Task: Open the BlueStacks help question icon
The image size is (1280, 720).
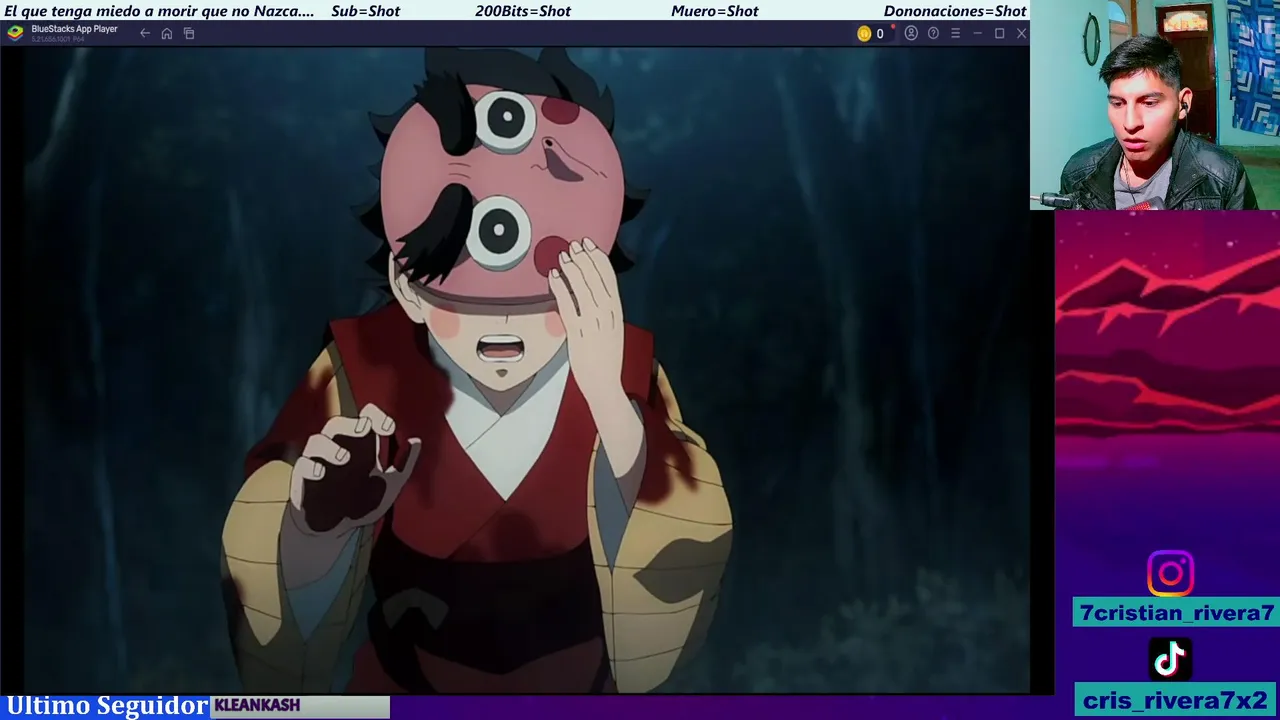Action: [933, 33]
